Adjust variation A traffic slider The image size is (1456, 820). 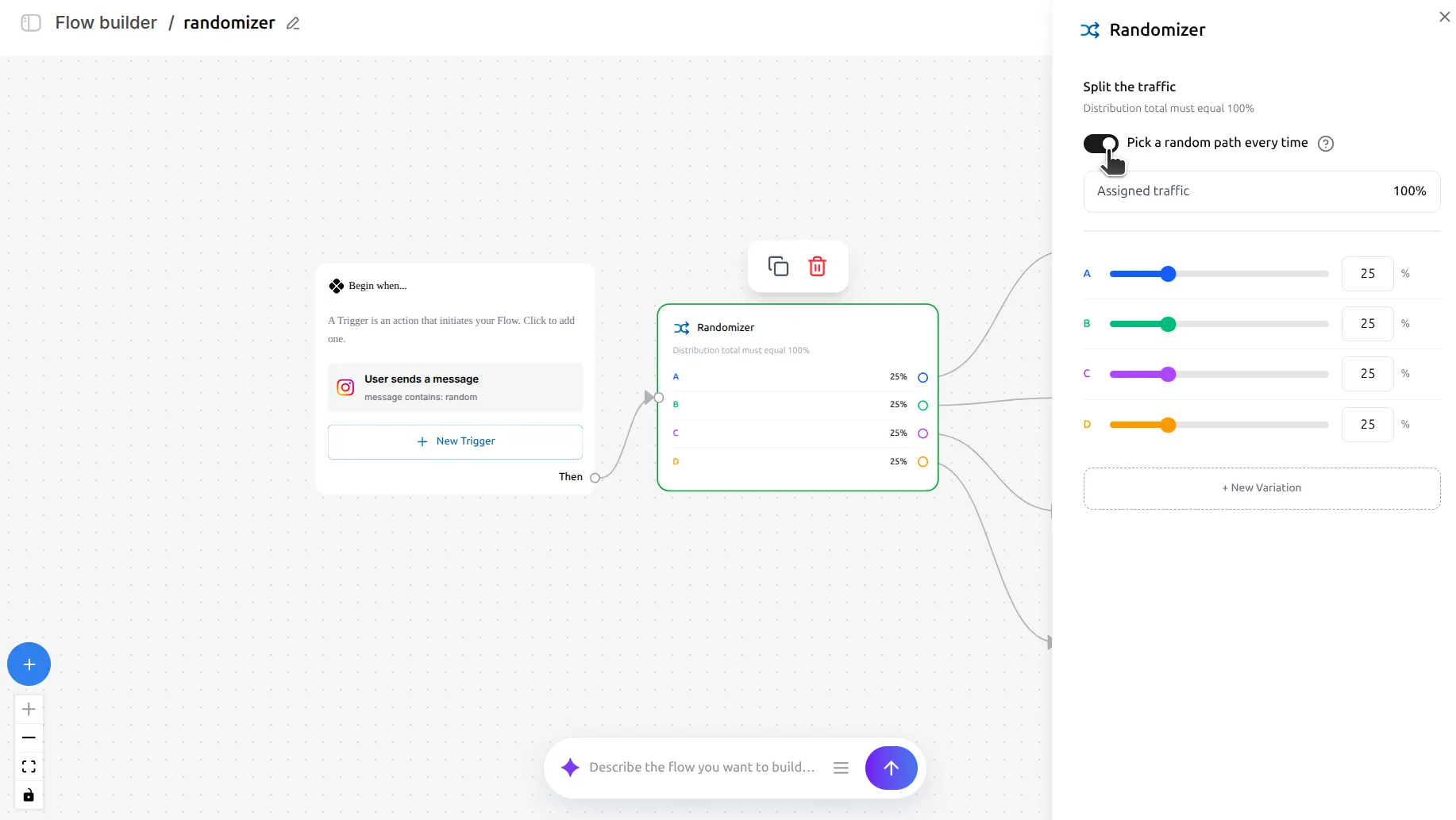tap(1168, 274)
